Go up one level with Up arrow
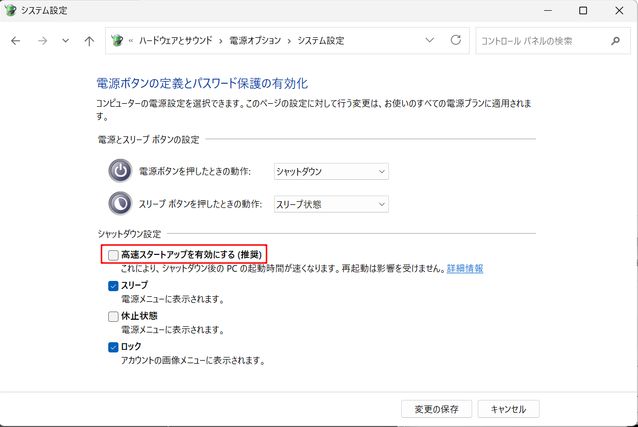 tap(90, 41)
